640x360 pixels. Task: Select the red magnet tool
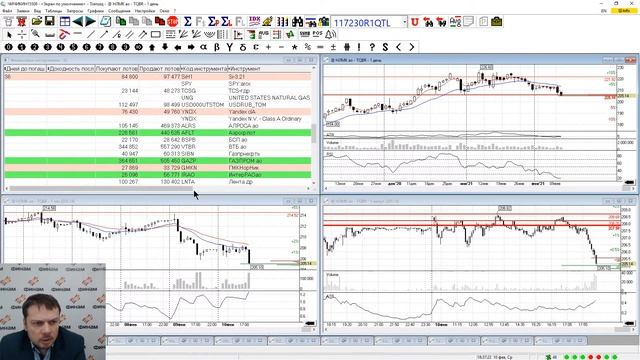(64, 35)
